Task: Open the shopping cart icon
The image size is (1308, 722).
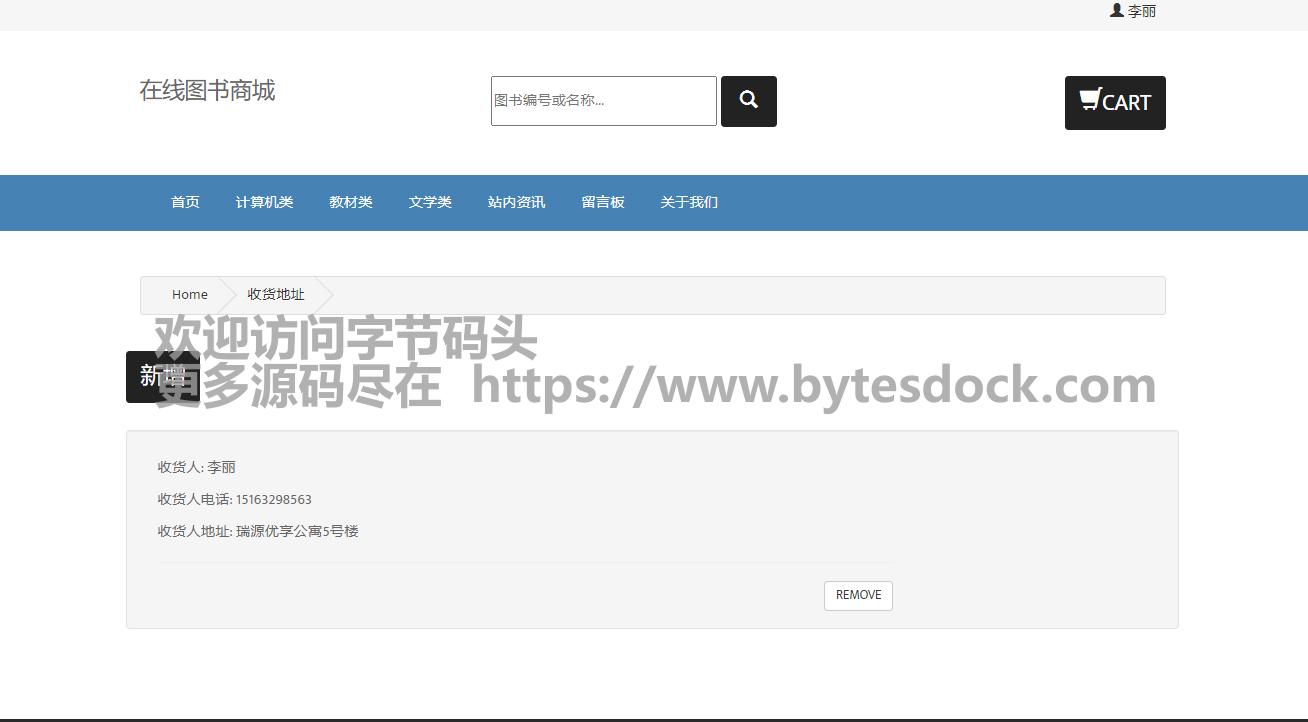Action: 1090,100
